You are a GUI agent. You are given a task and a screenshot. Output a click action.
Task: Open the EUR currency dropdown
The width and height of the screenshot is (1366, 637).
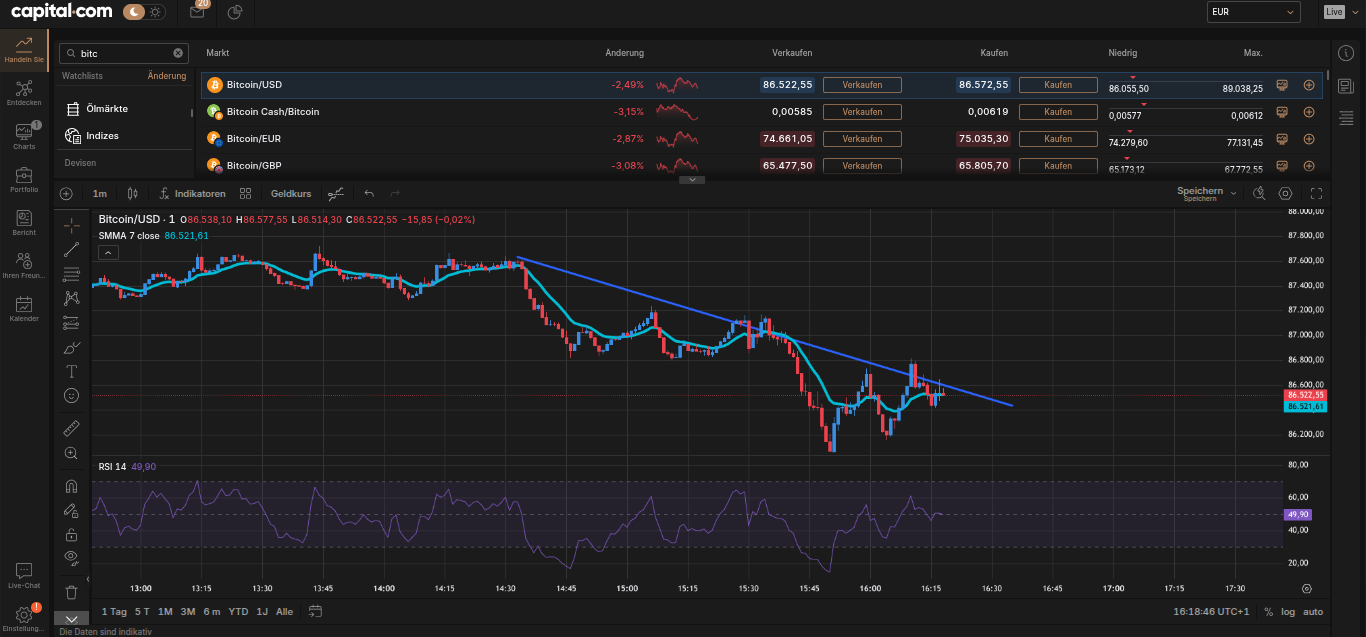coord(1253,12)
